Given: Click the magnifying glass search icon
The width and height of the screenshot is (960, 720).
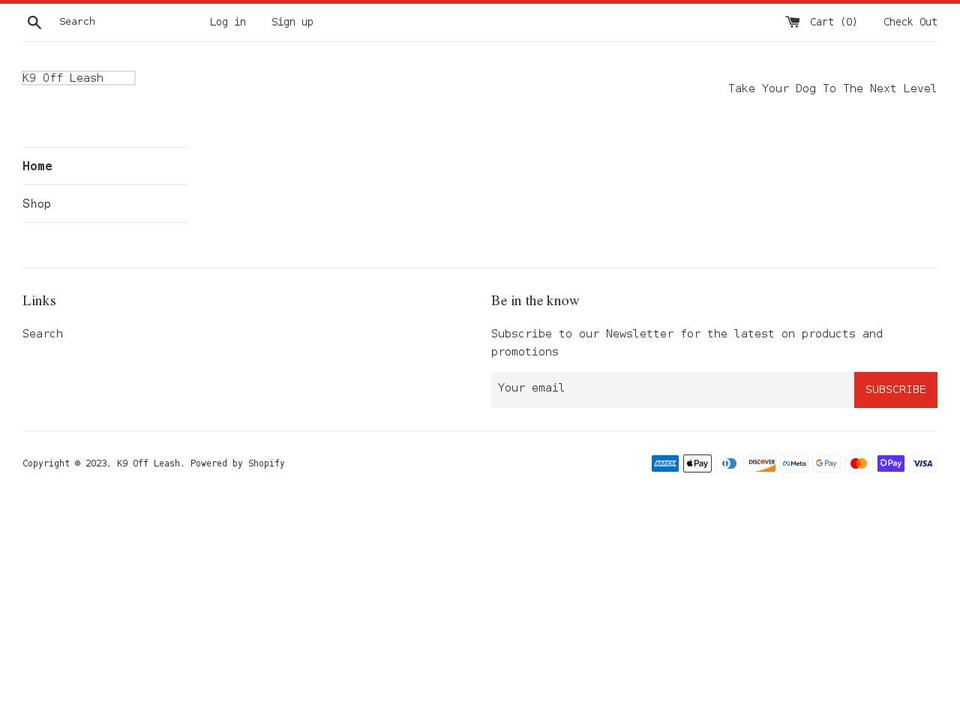Looking at the screenshot, I should pos(34,23).
